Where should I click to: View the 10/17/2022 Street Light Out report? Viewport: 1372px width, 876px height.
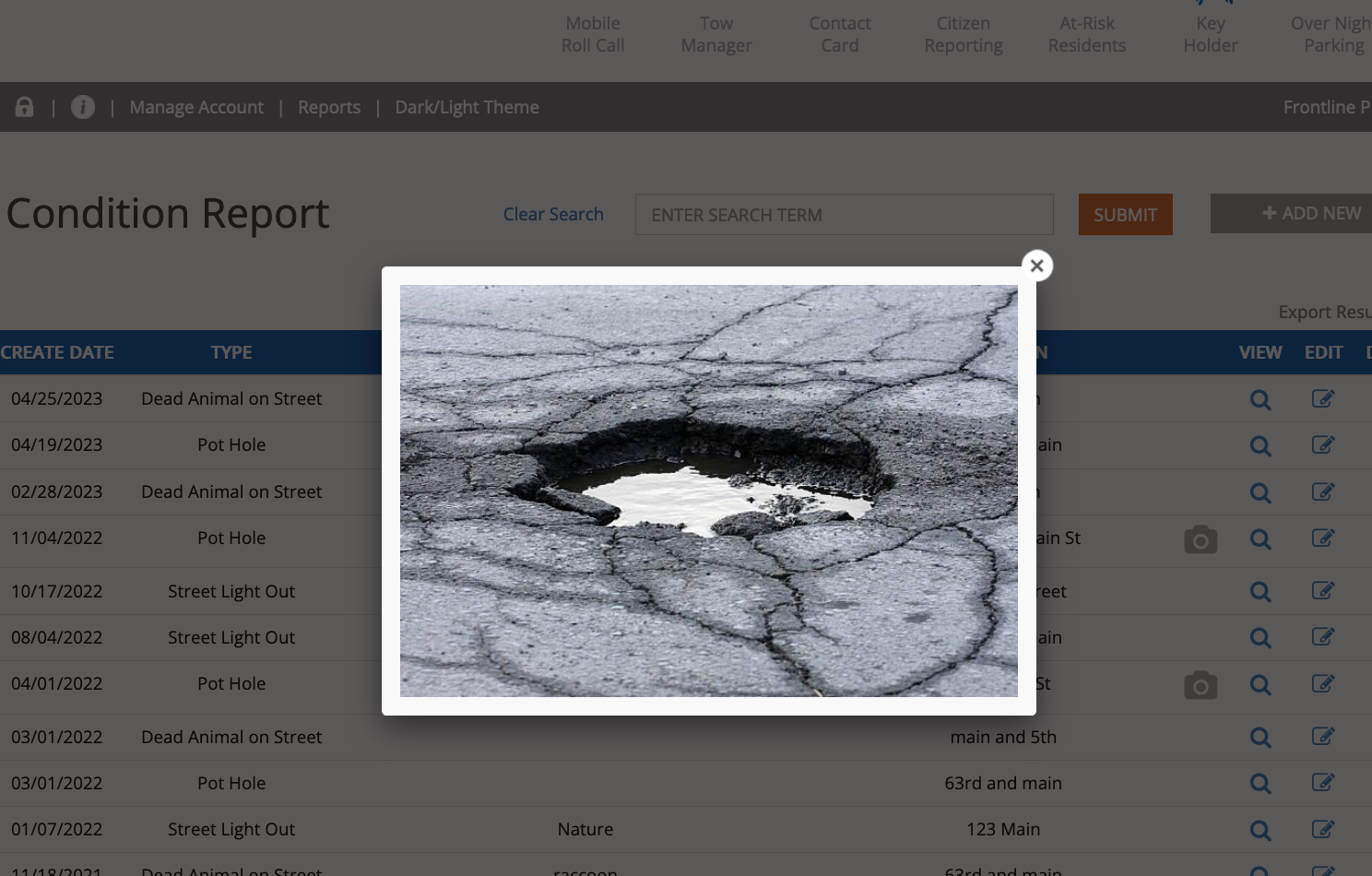1260,592
